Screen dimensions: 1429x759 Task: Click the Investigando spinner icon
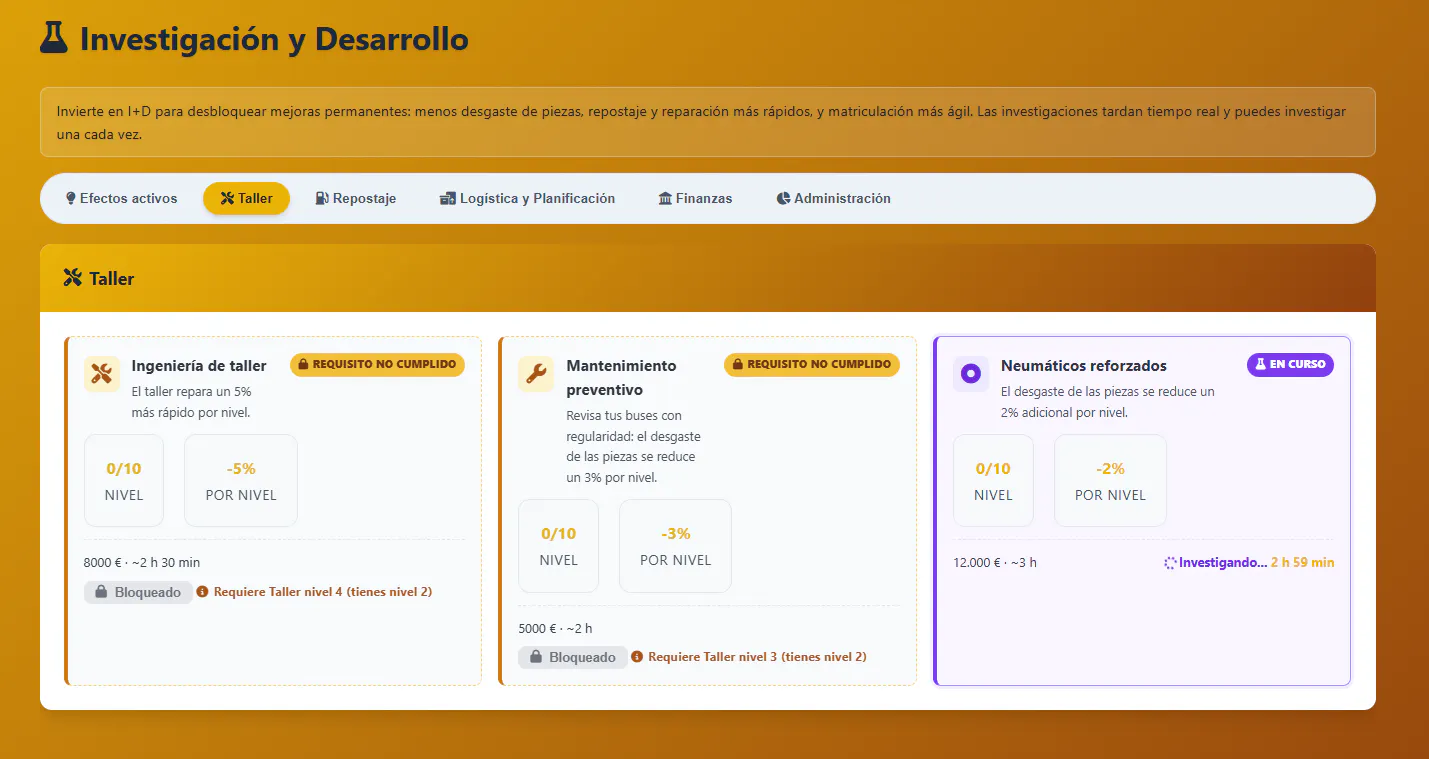pyautogui.click(x=1171, y=563)
